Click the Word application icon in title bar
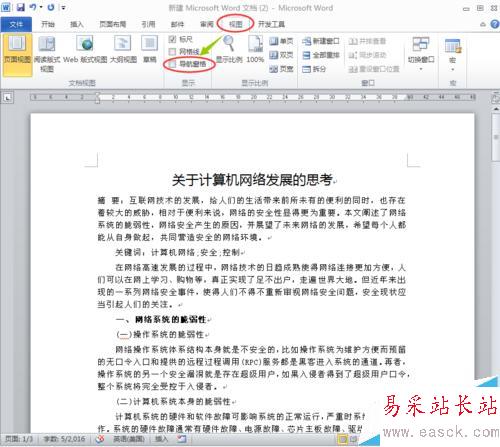This screenshot has width=500, height=447. click(6, 7)
